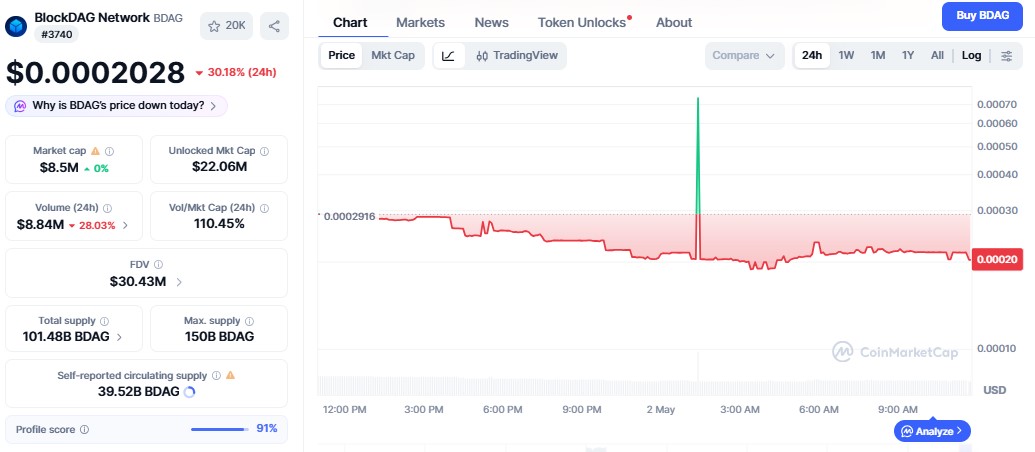Click the line chart icon

tap(449, 55)
